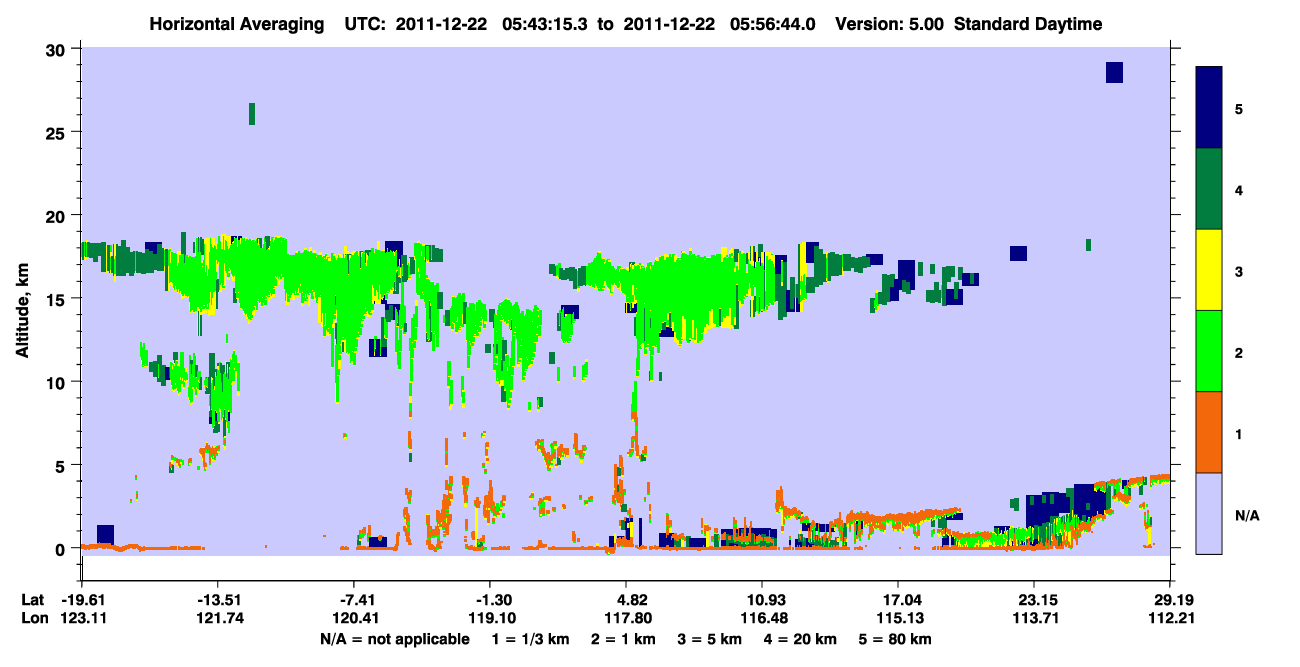Click the latitude label -7.41
Viewport: 1300px width, 667px height.
tap(354, 600)
